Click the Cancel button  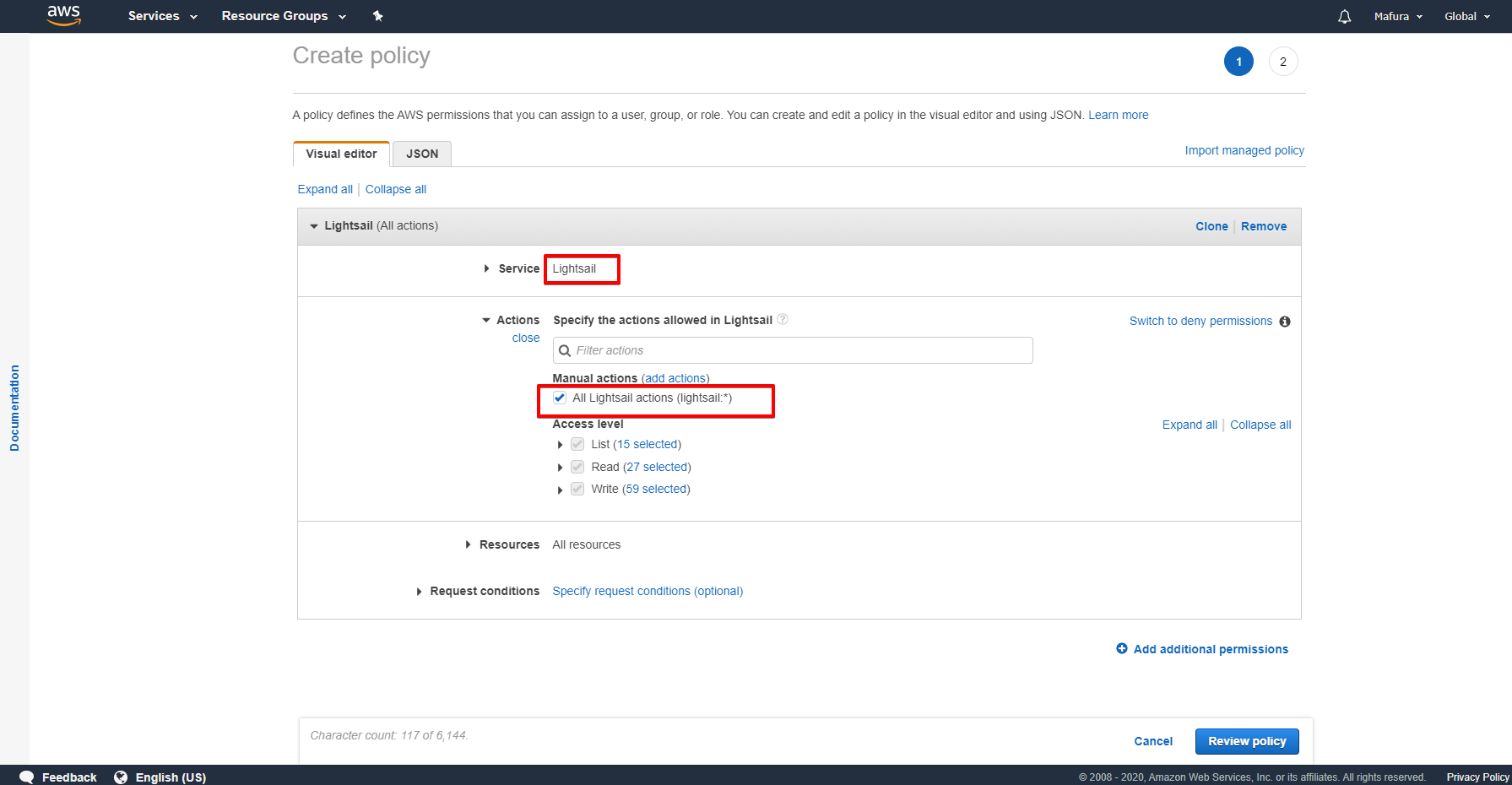pos(1153,741)
